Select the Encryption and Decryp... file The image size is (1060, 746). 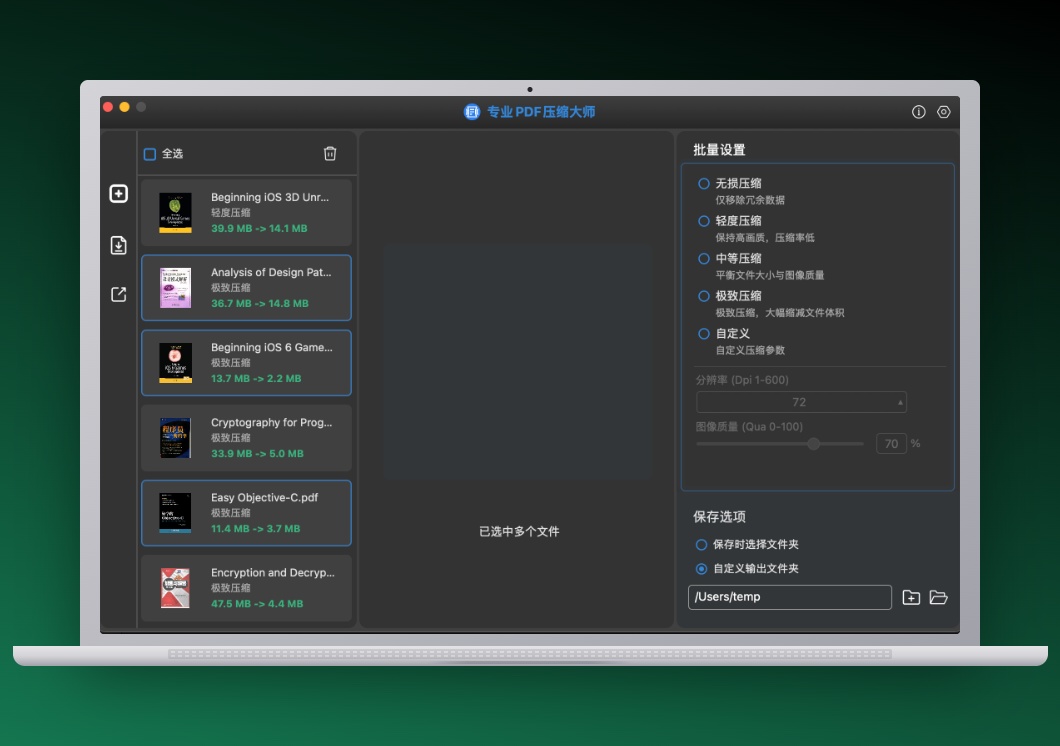[246, 588]
